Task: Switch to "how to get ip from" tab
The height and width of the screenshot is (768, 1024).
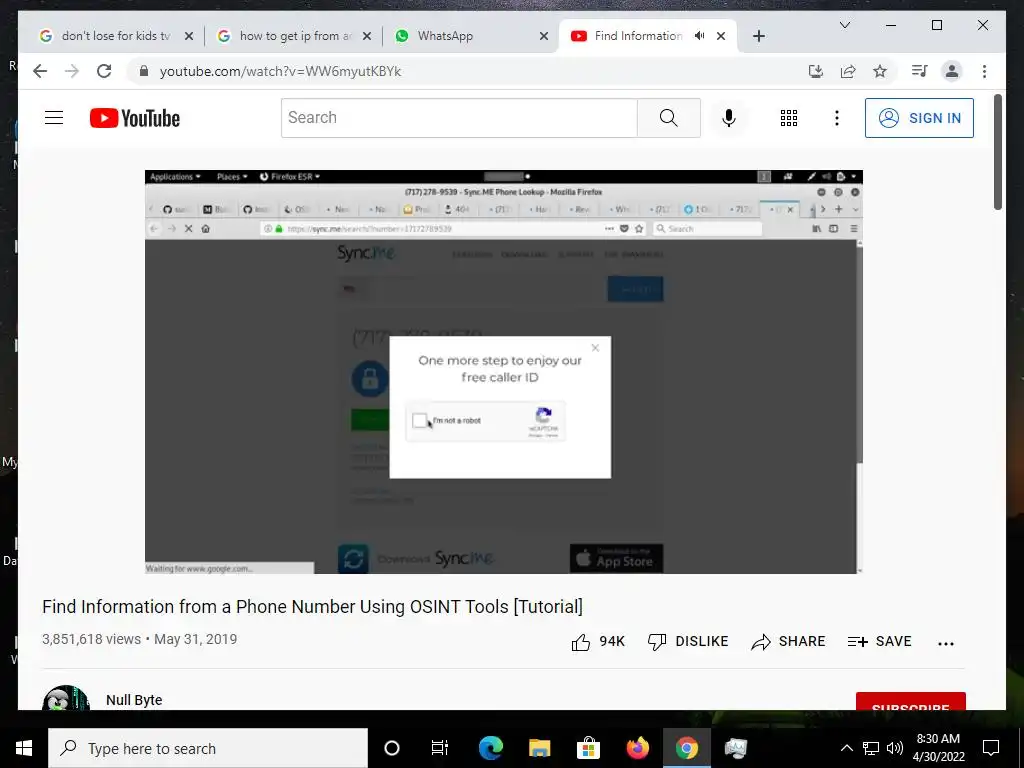Action: (x=296, y=36)
